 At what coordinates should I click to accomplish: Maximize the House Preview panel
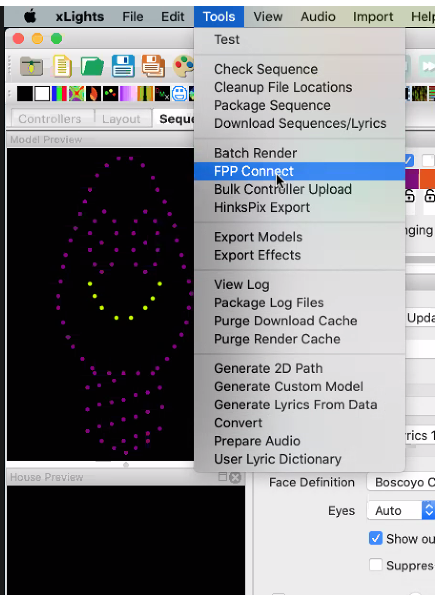[223, 477]
